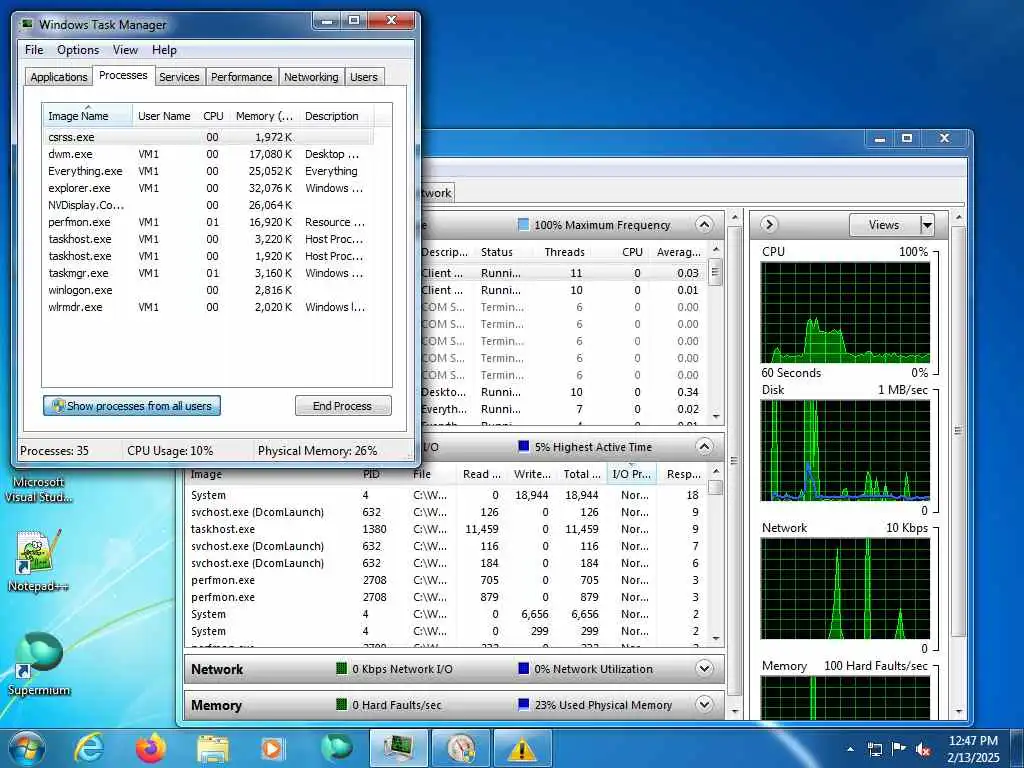1024x768 pixels.
Task: Click the disk table scrollbar up arrow
Action: click(716, 472)
